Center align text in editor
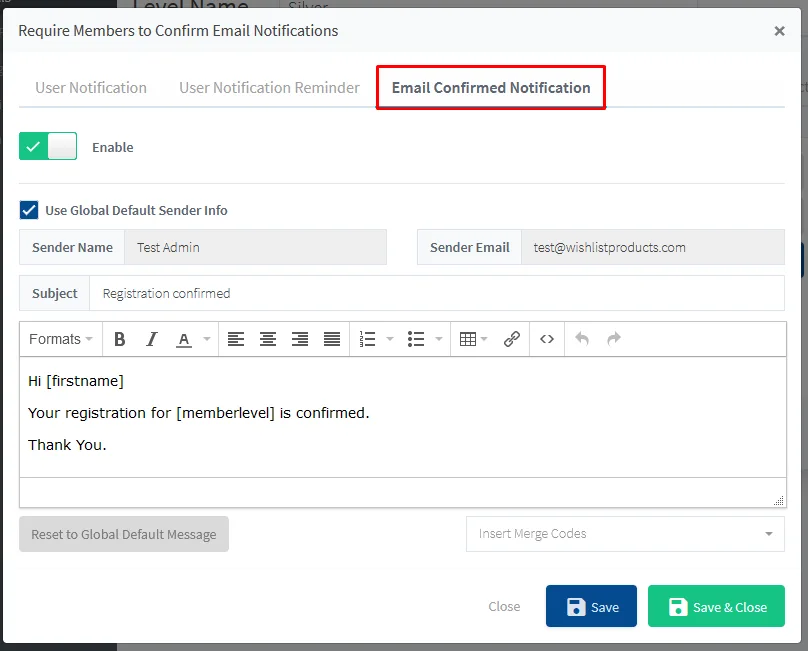Viewport: 808px width, 651px height. (268, 339)
